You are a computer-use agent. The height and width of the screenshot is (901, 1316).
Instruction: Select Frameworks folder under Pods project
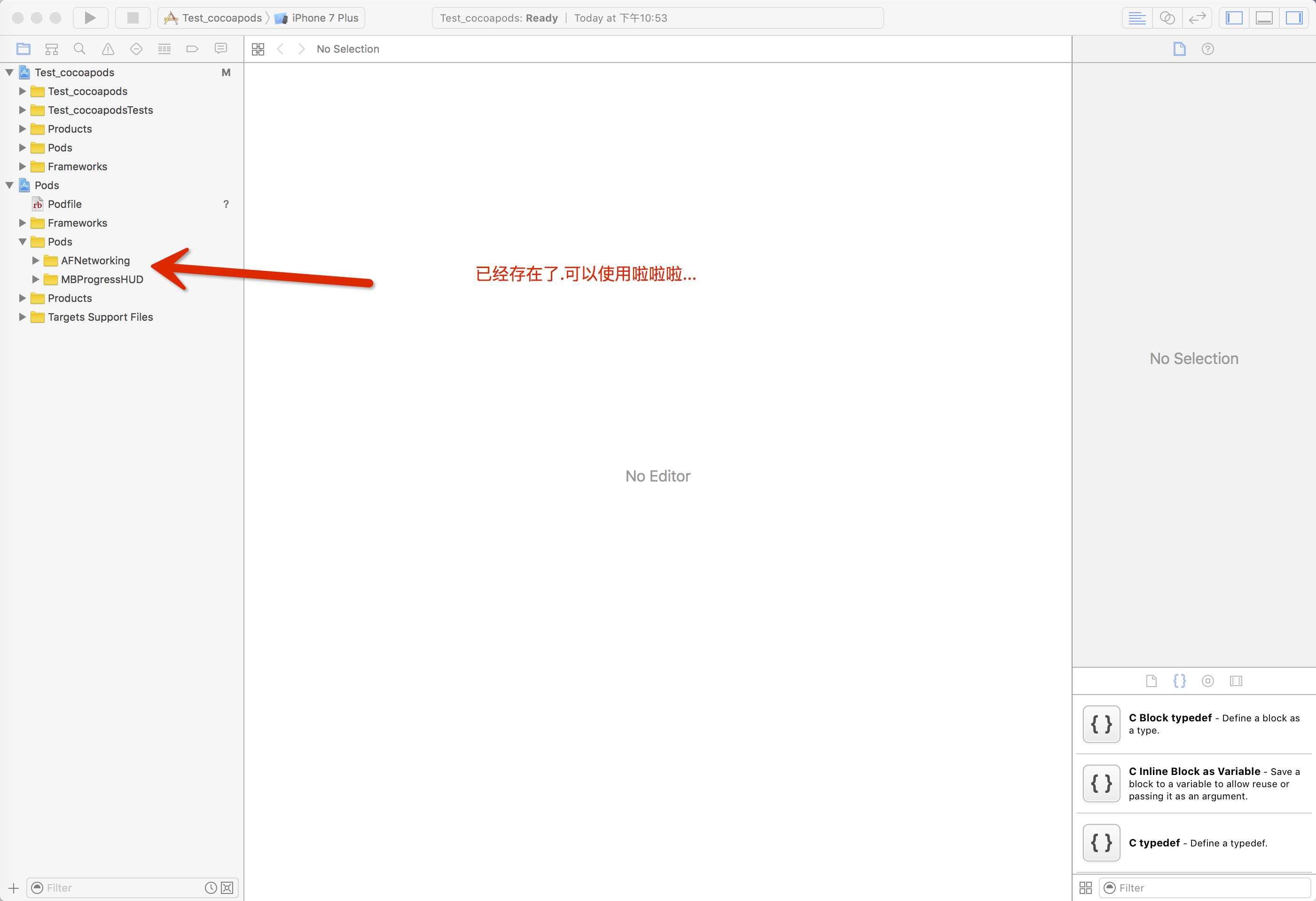click(x=122, y=223)
